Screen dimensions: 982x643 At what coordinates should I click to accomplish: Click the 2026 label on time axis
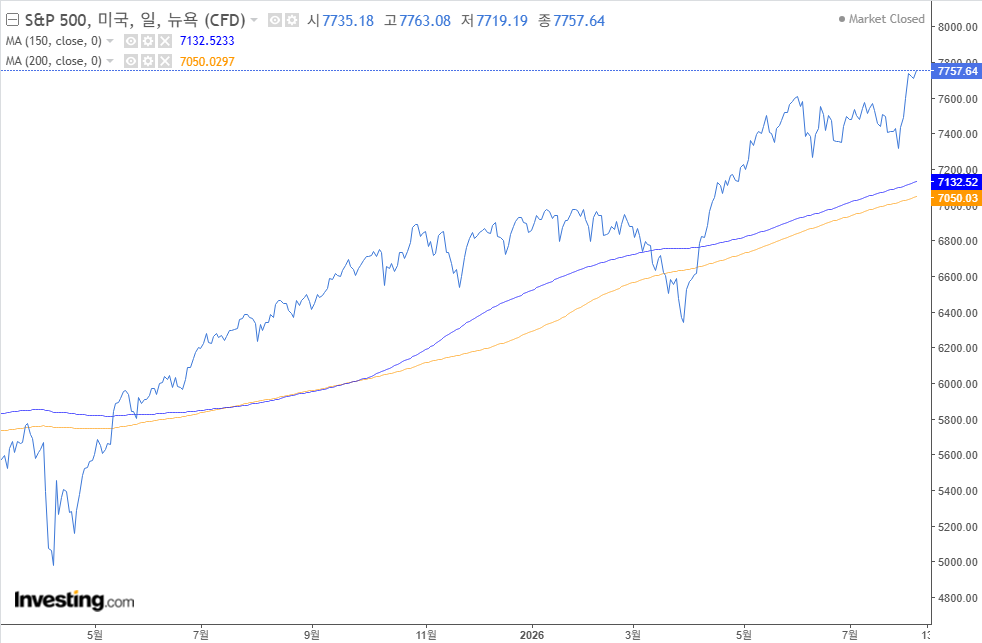coord(532,635)
